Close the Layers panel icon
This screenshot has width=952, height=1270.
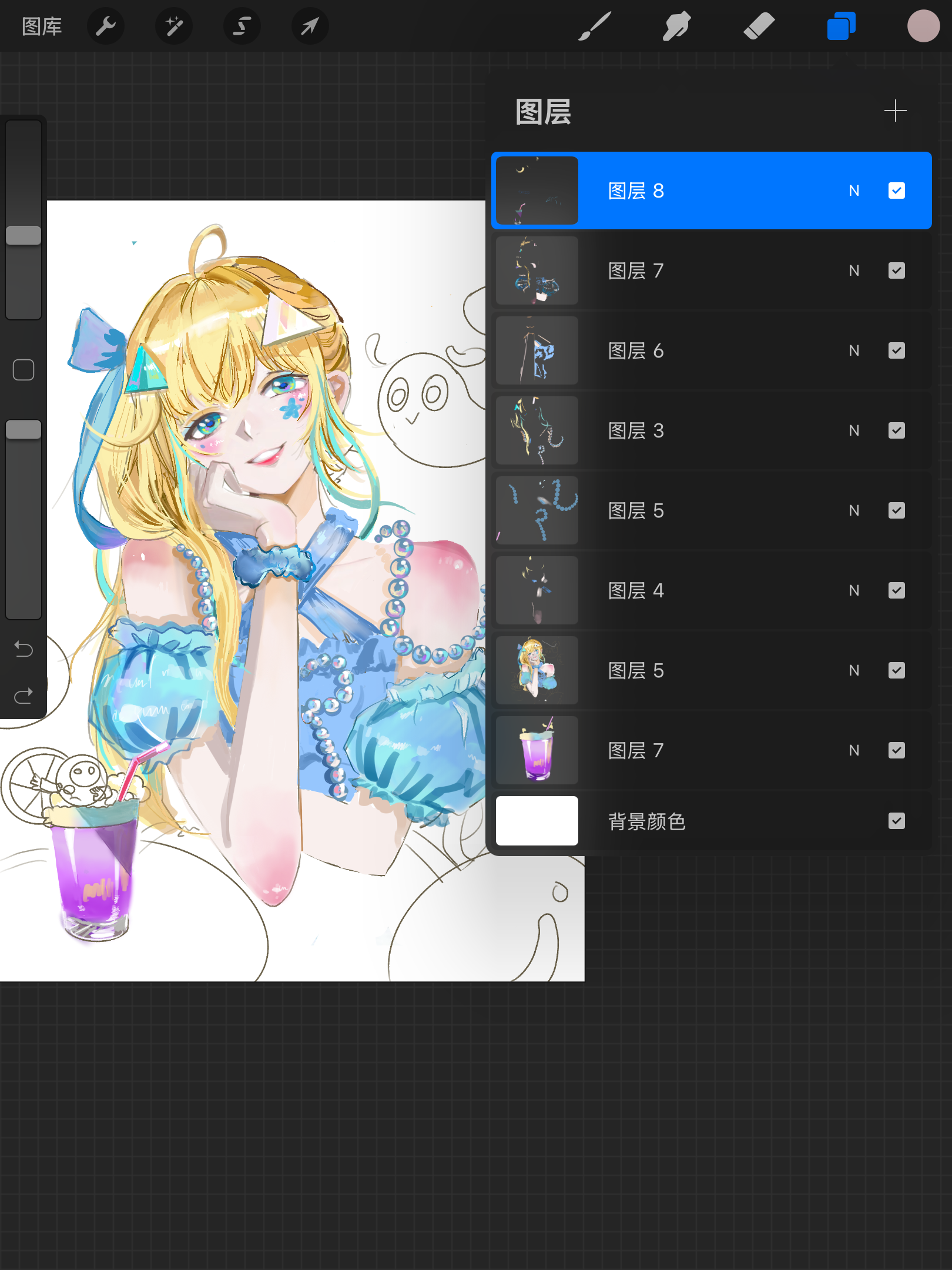click(x=842, y=26)
